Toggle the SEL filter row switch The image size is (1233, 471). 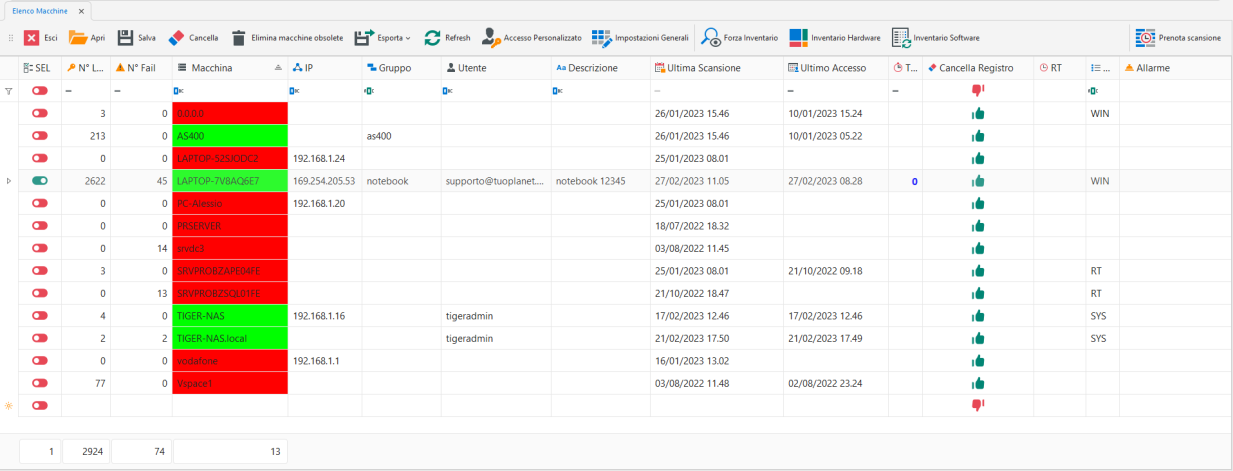point(40,91)
